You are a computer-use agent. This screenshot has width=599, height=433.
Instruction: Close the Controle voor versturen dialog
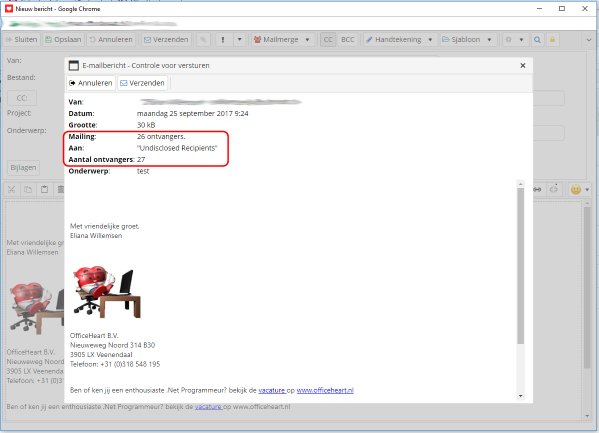point(523,66)
